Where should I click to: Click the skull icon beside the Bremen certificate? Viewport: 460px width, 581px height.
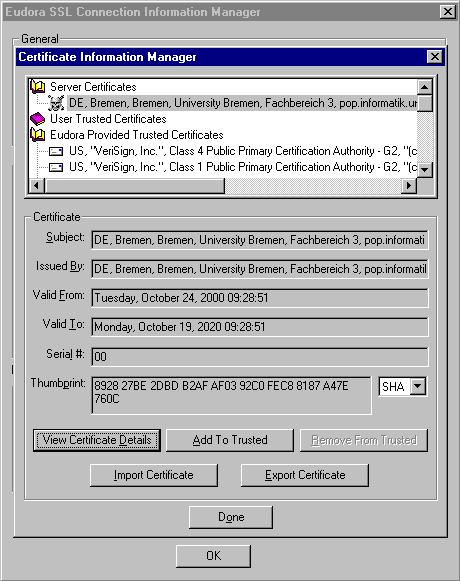[56, 103]
